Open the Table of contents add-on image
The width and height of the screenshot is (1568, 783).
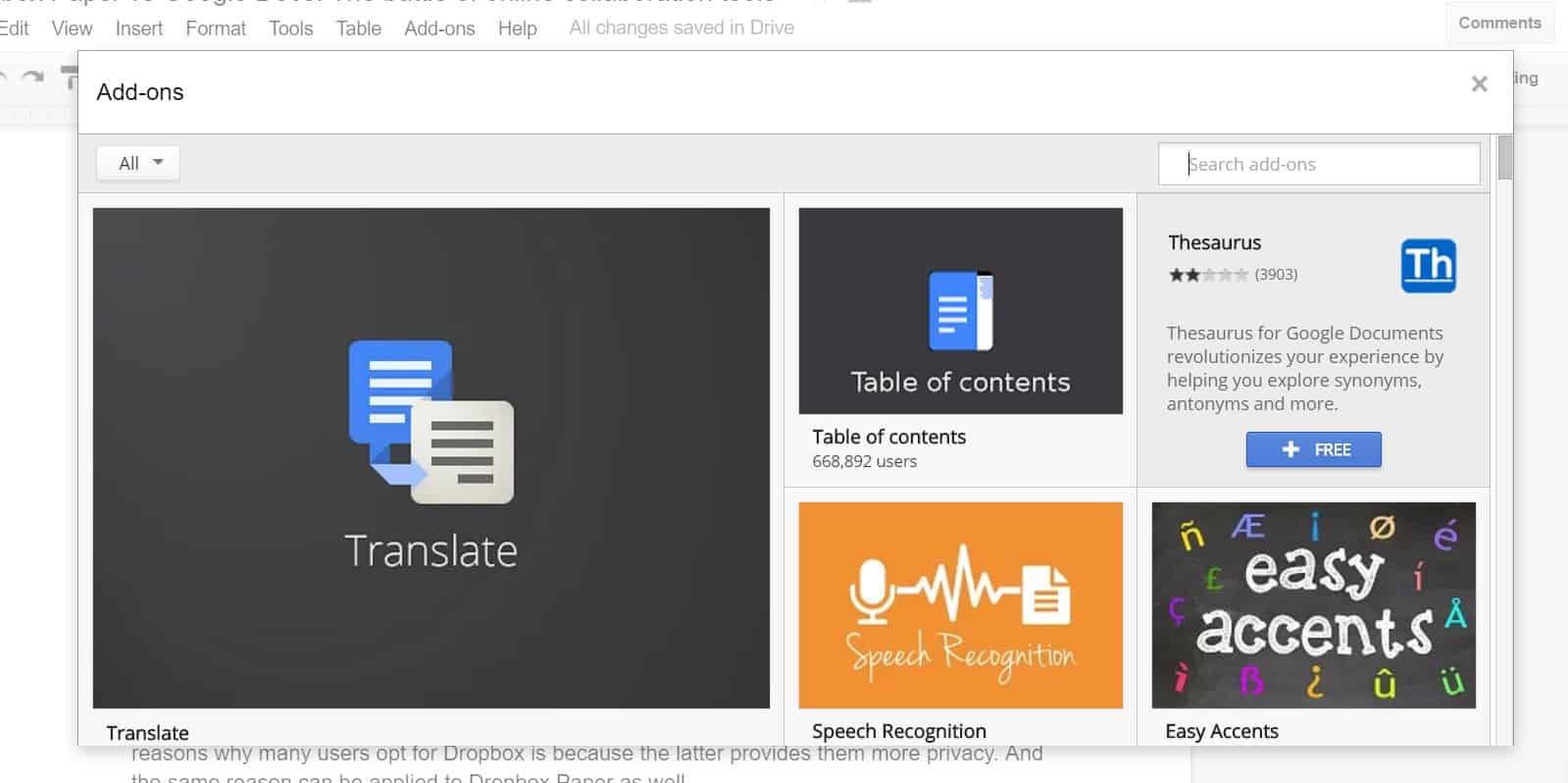[x=961, y=310]
